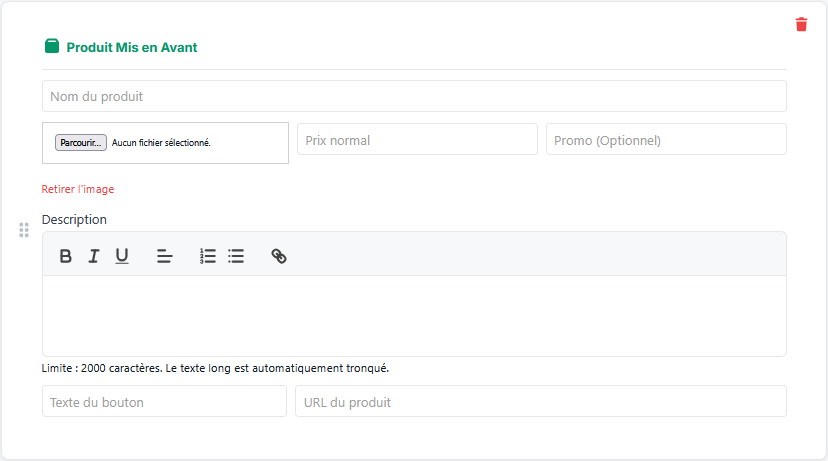This screenshot has width=828, height=461.
Task: Click the Produit Mis en Avant heading
Action: tap(131, 48)
